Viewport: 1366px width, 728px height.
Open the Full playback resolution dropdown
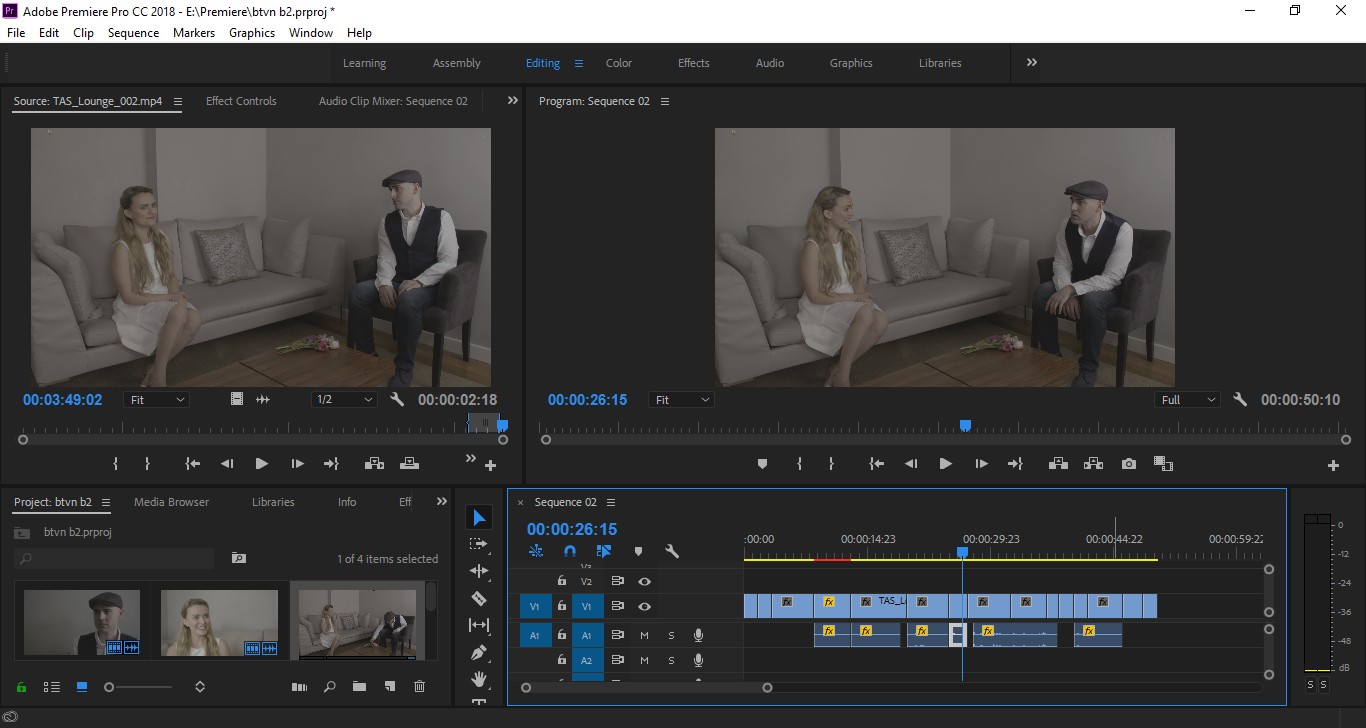[x=1187, y=400]
